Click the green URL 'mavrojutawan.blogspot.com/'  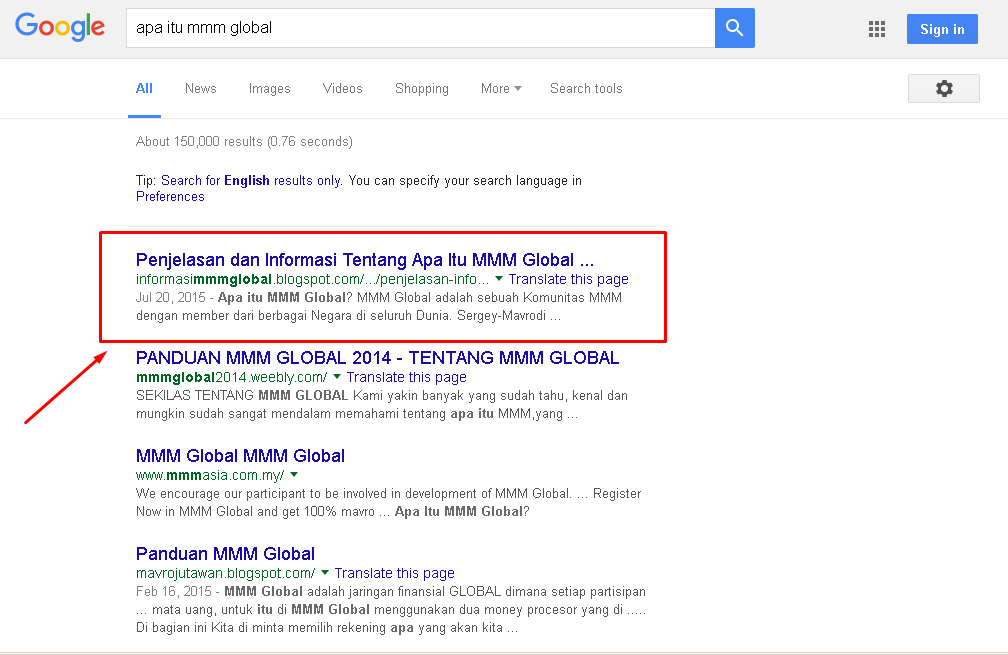(226, 573)
